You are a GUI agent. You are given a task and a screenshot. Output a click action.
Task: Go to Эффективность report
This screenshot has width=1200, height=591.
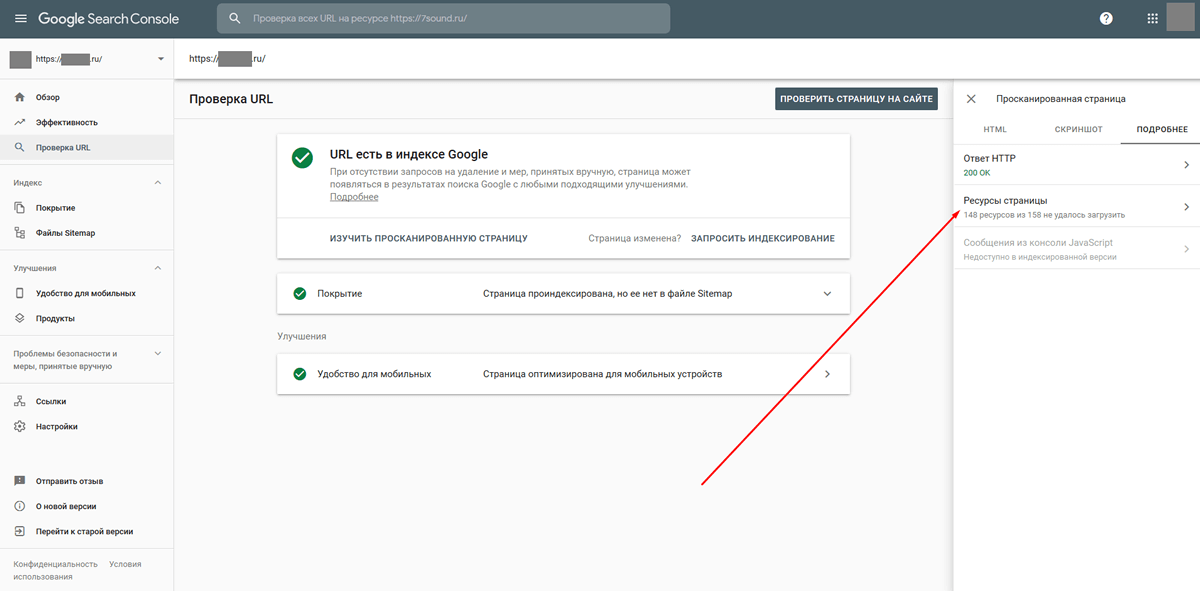click(66, 122)
